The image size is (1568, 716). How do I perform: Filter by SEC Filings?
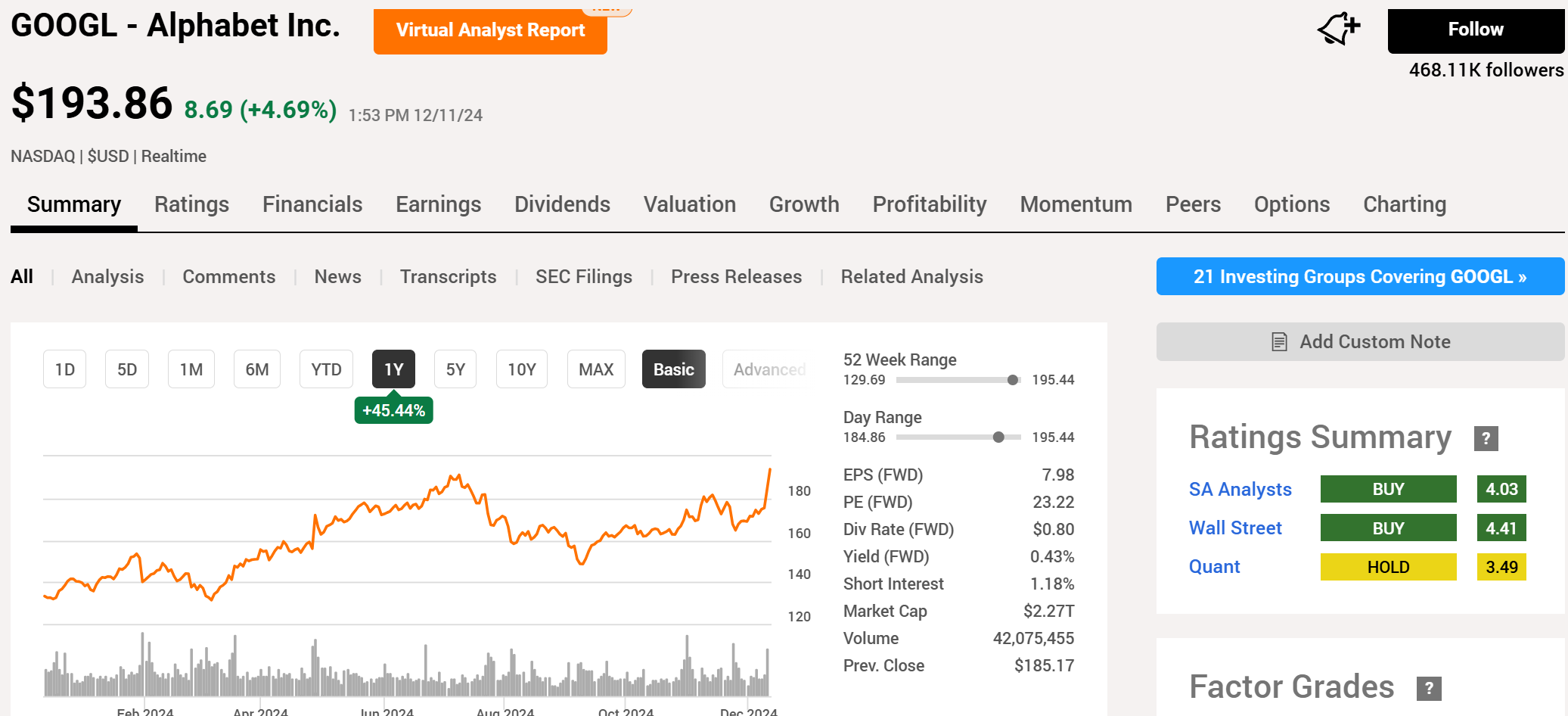(x=584, y=277)
